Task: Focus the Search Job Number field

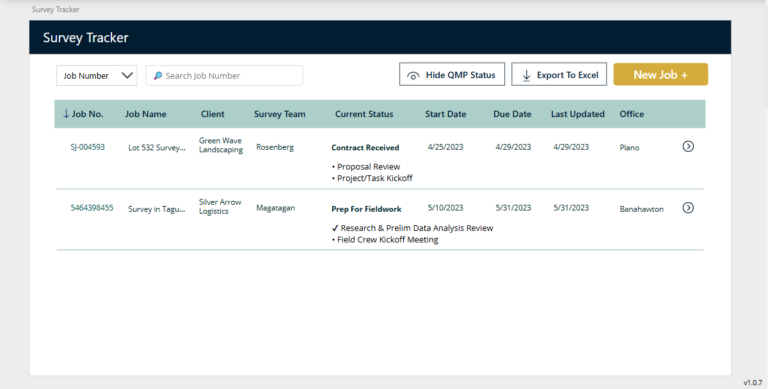Action: [224, 75]
